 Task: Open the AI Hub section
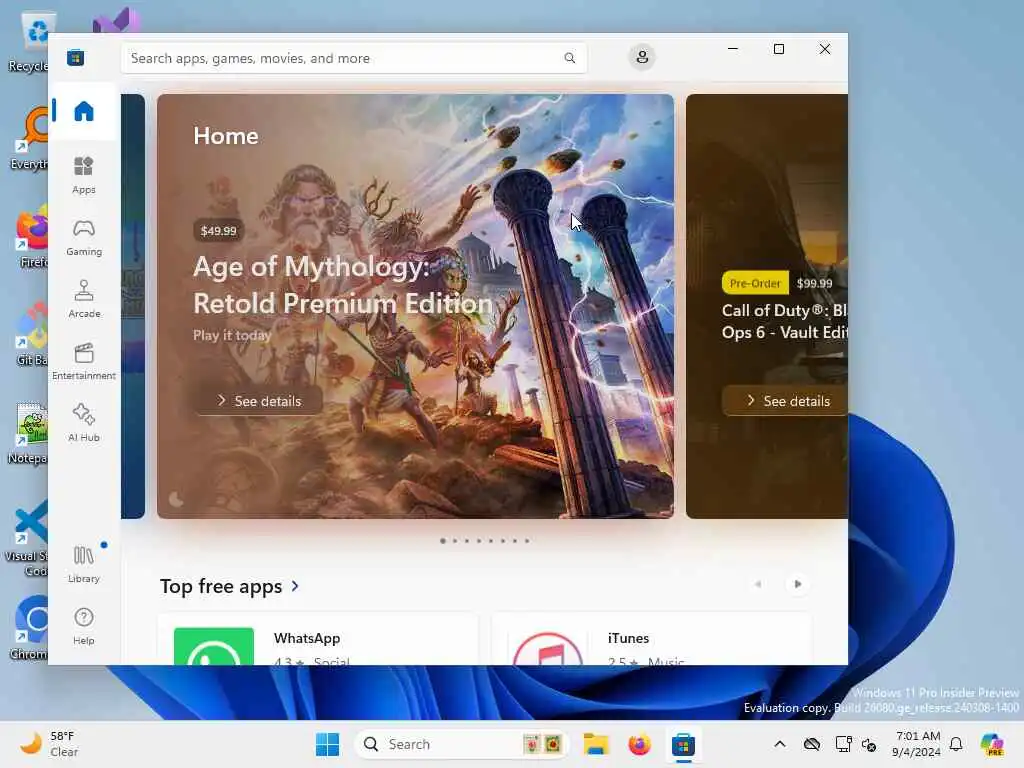point(84,423)
